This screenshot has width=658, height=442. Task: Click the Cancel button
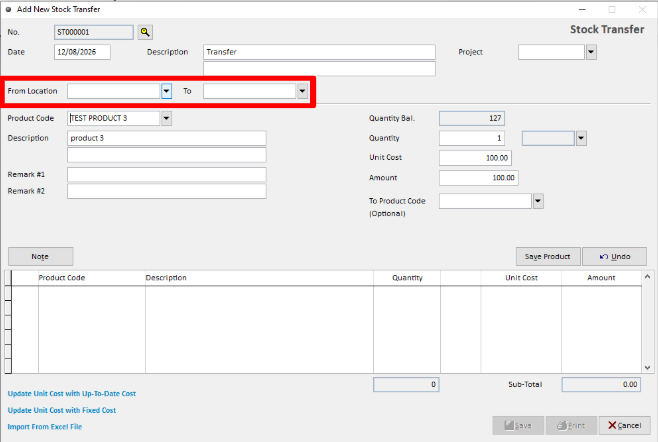click(625, 426)
